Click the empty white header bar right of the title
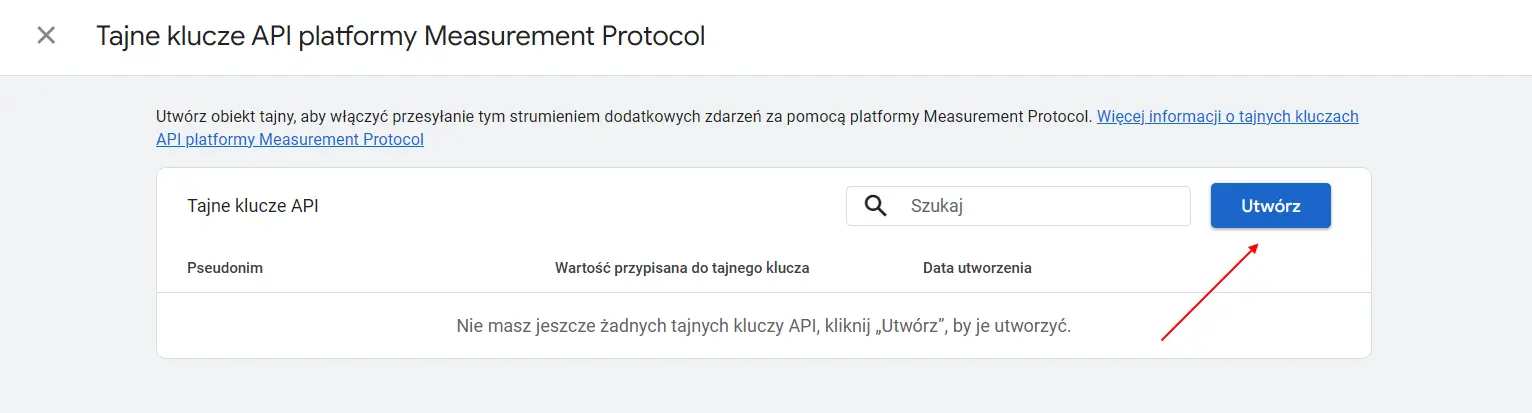Image resolution: width=1532 pixels, height=413 pixels. pos(1100,36)
